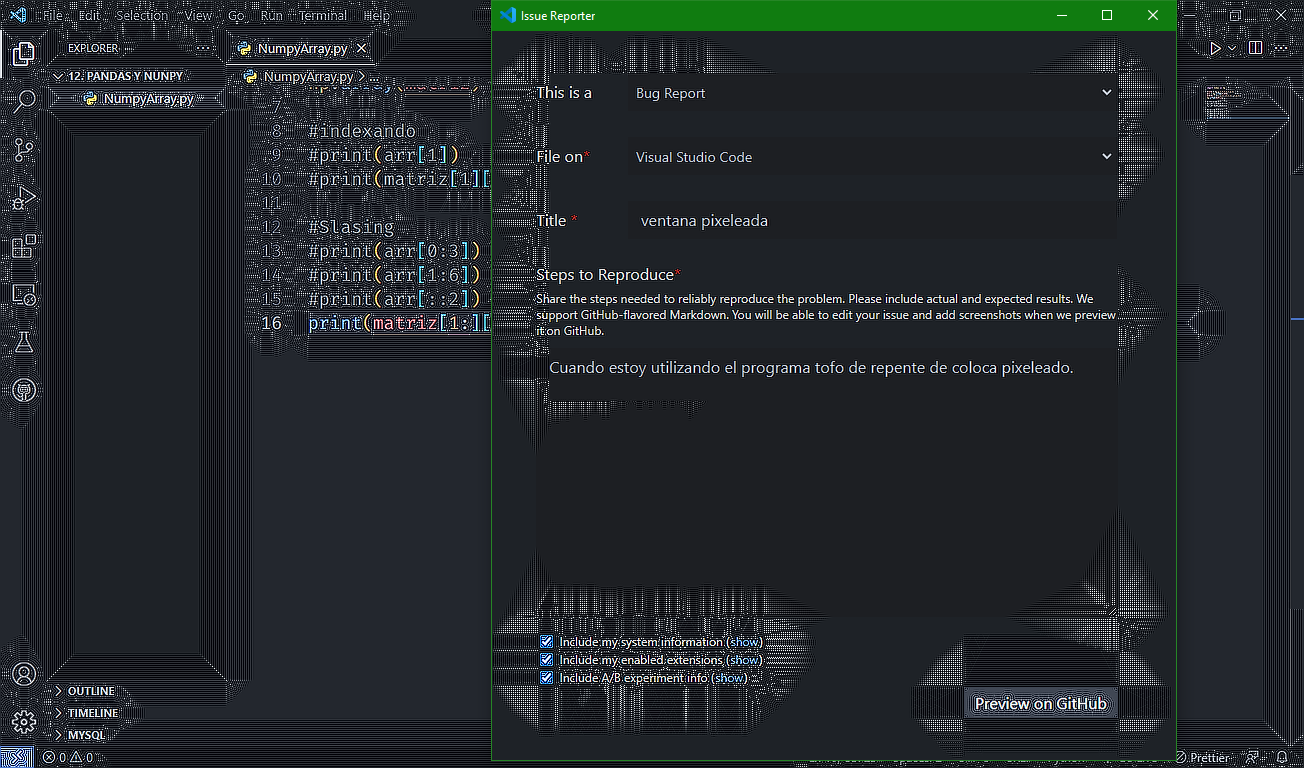
Task: Open the Source Control icon
Action: pos(22,148)
